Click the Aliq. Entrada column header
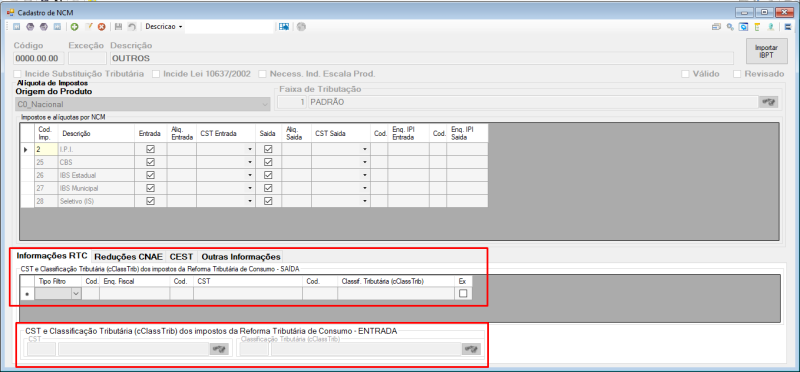 click(x=182, y=133)
